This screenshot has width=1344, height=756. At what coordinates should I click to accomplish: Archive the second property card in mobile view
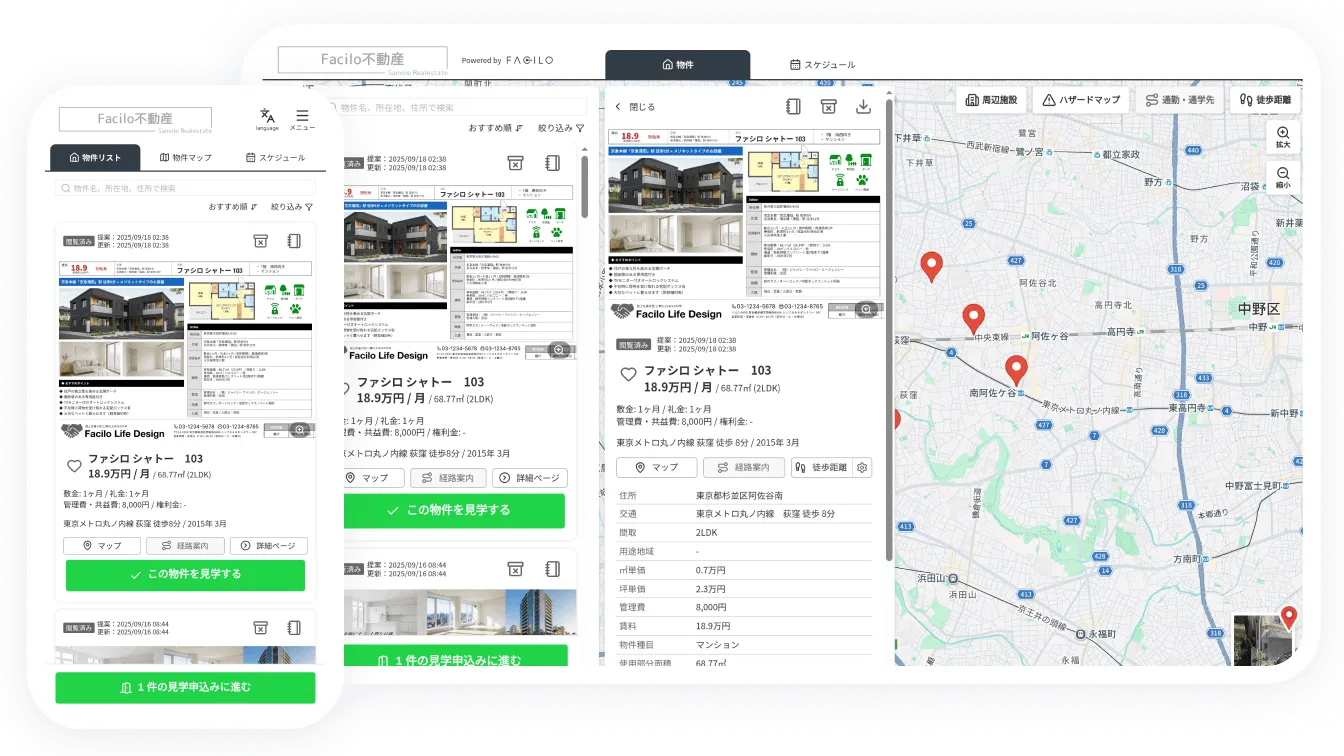(260, 627)
